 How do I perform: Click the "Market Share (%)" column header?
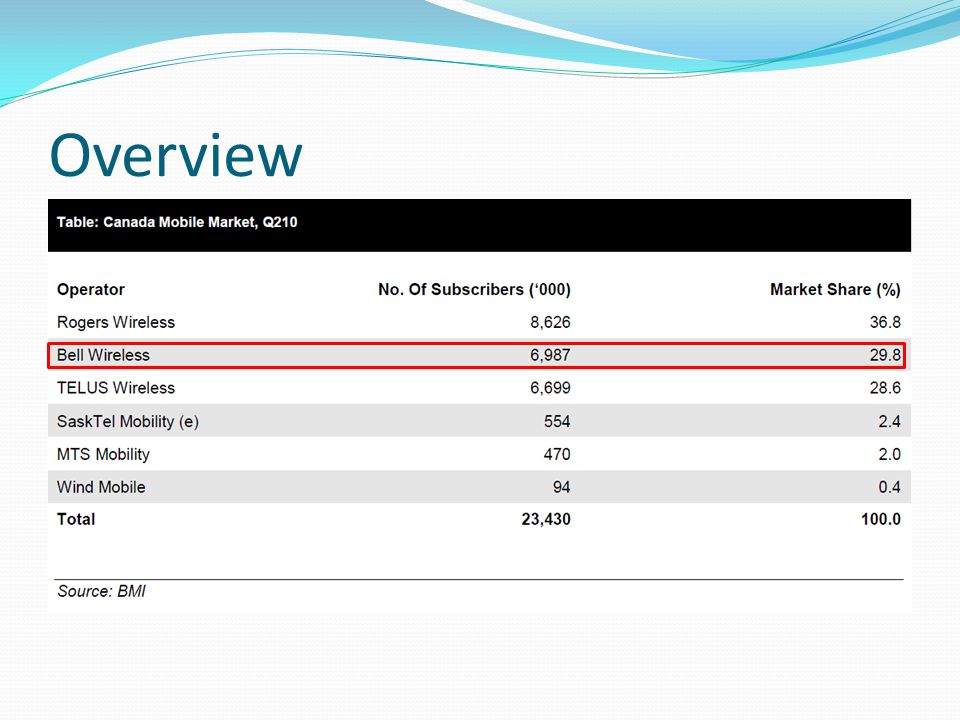point(835,290)
